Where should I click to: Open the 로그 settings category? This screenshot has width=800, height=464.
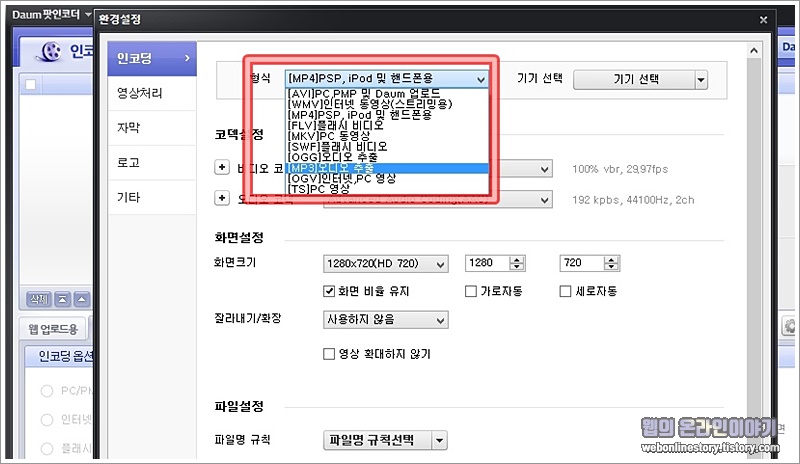152,162
